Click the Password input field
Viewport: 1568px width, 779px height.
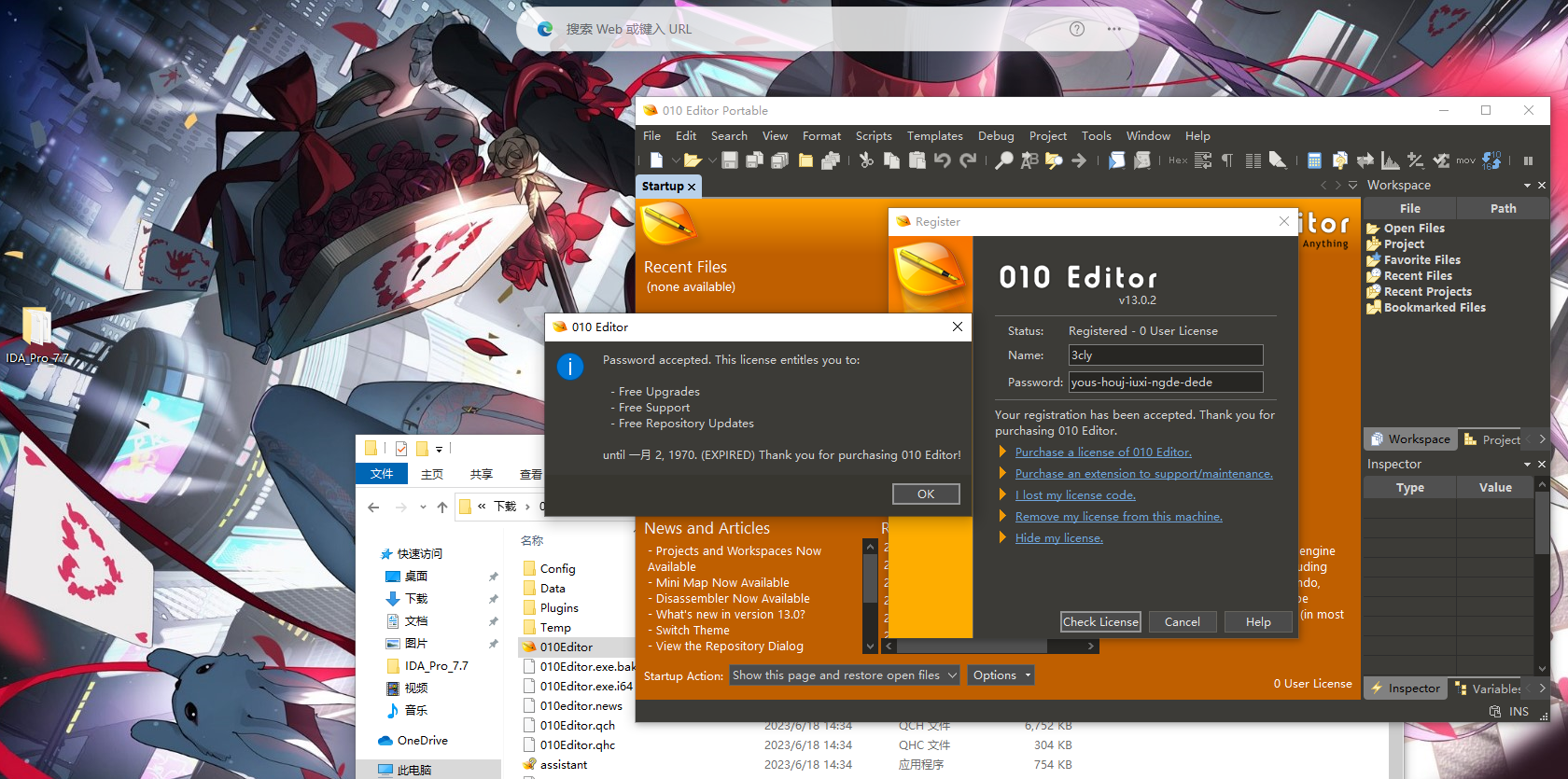[x=1165, y=383]
